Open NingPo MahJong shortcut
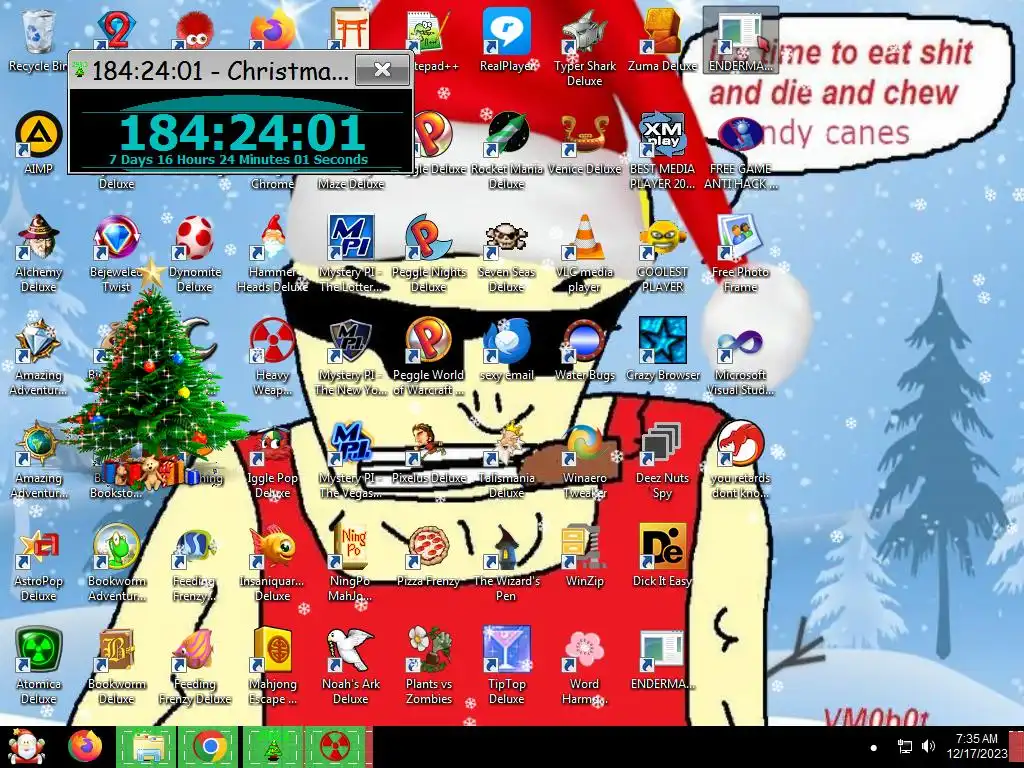This screenshot has height=768, width=1024. pyautogui.click(x=351, y=563)
